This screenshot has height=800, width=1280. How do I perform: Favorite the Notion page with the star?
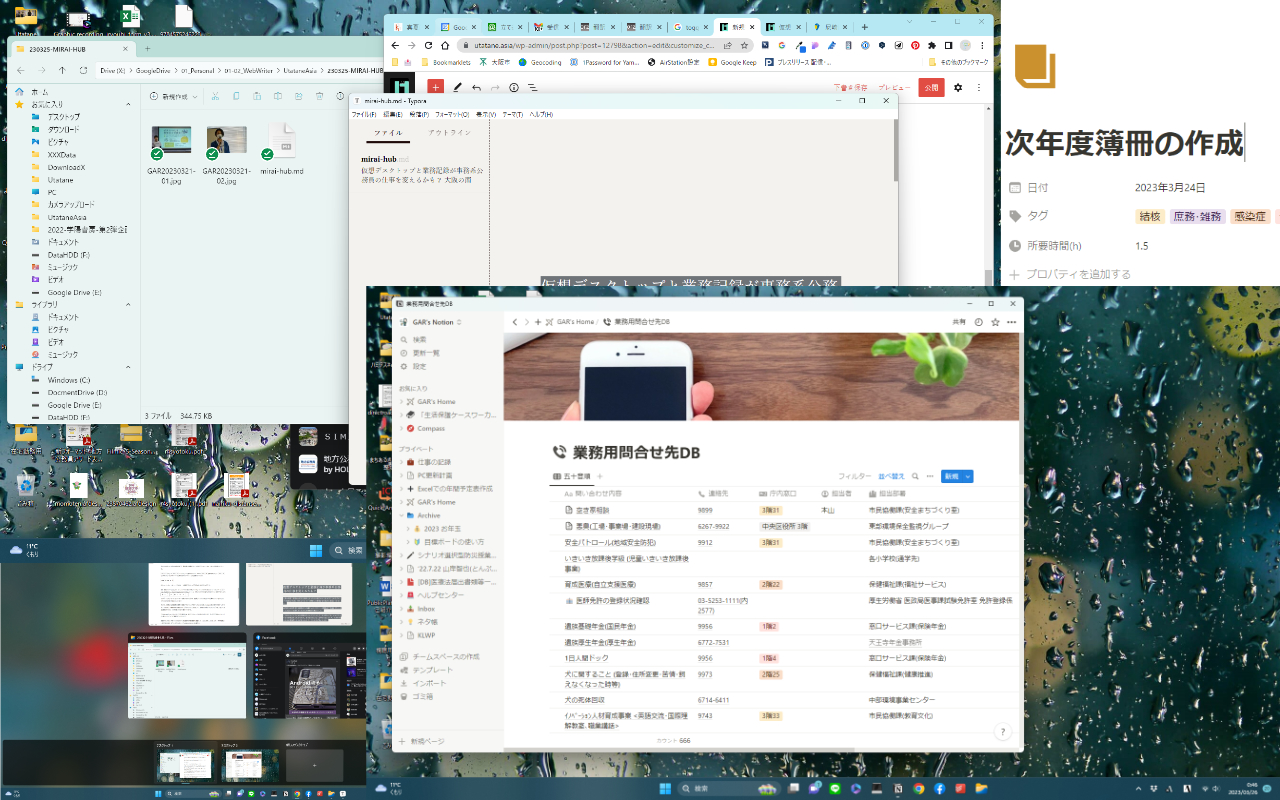996,322
